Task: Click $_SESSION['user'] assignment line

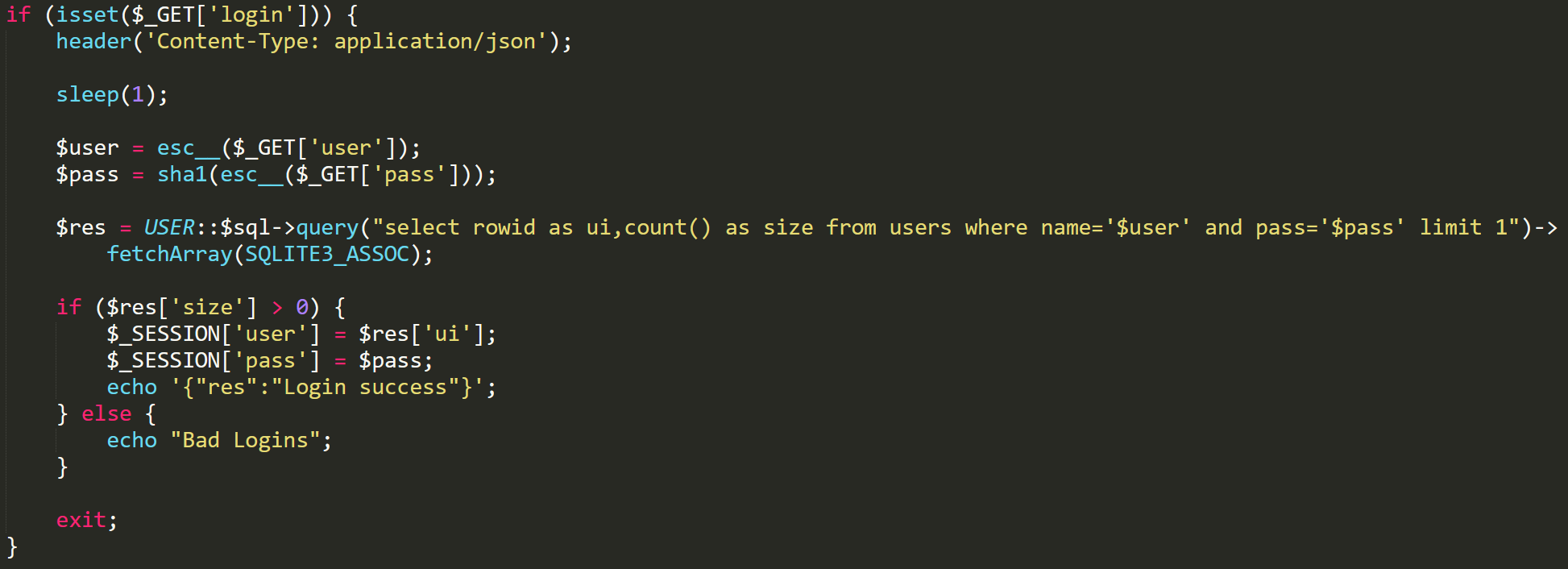Action: pos(301,334)
